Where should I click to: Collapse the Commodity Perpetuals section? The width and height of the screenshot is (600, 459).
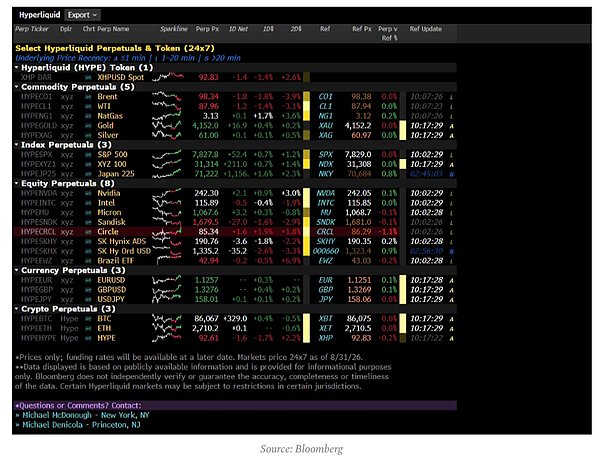pyautogui.click(x=17, y=87)
